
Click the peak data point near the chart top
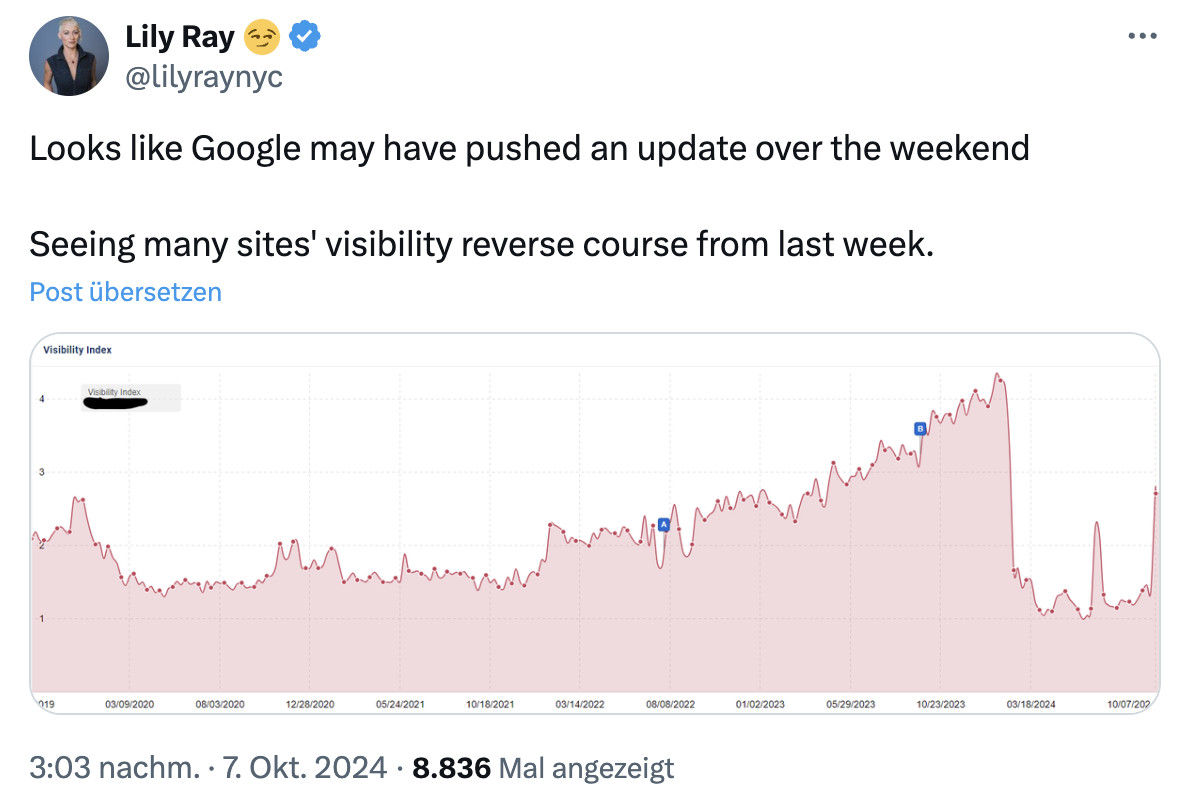point(999,373)
